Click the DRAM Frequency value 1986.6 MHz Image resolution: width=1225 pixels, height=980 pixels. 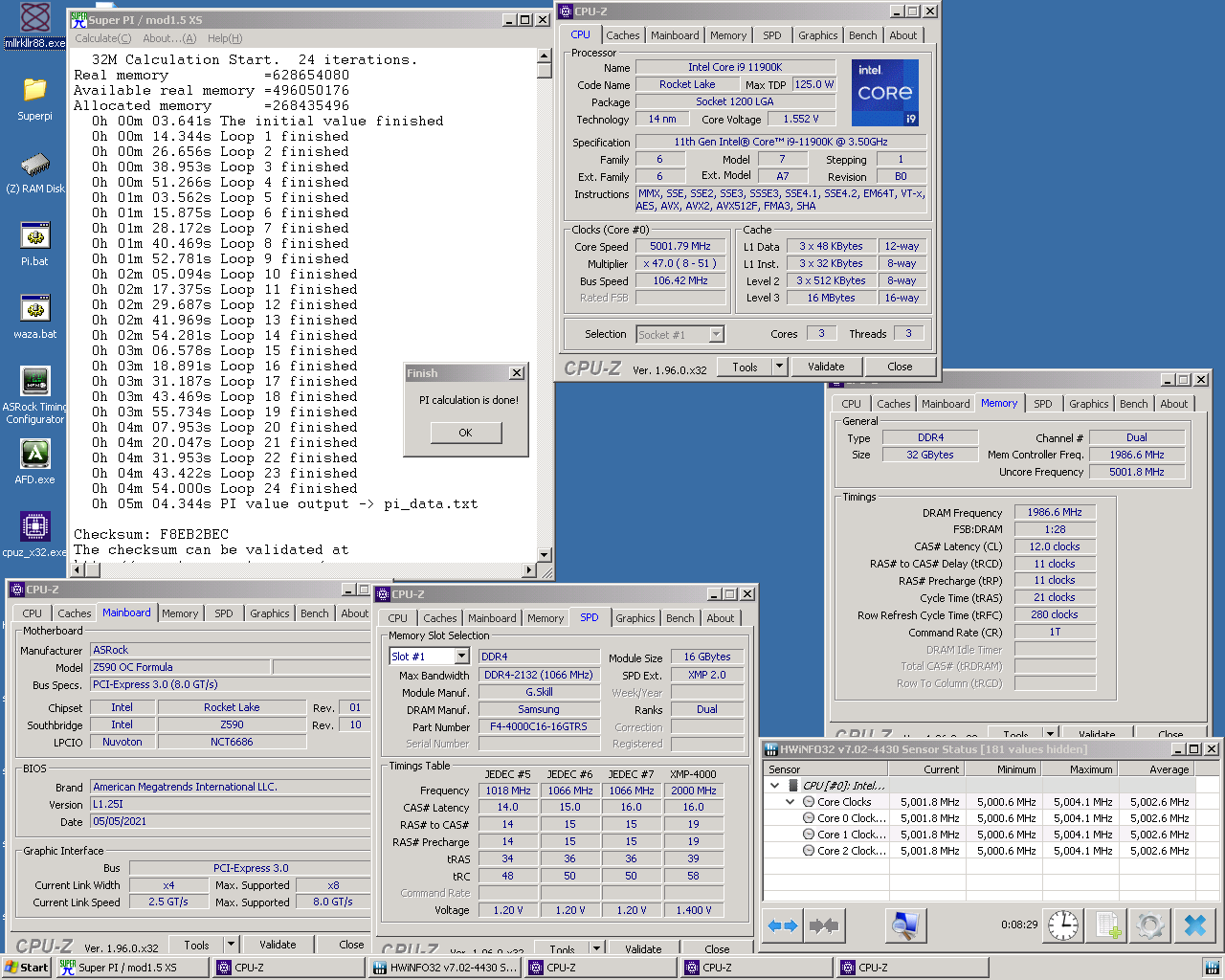click(x=1055, y=512)
